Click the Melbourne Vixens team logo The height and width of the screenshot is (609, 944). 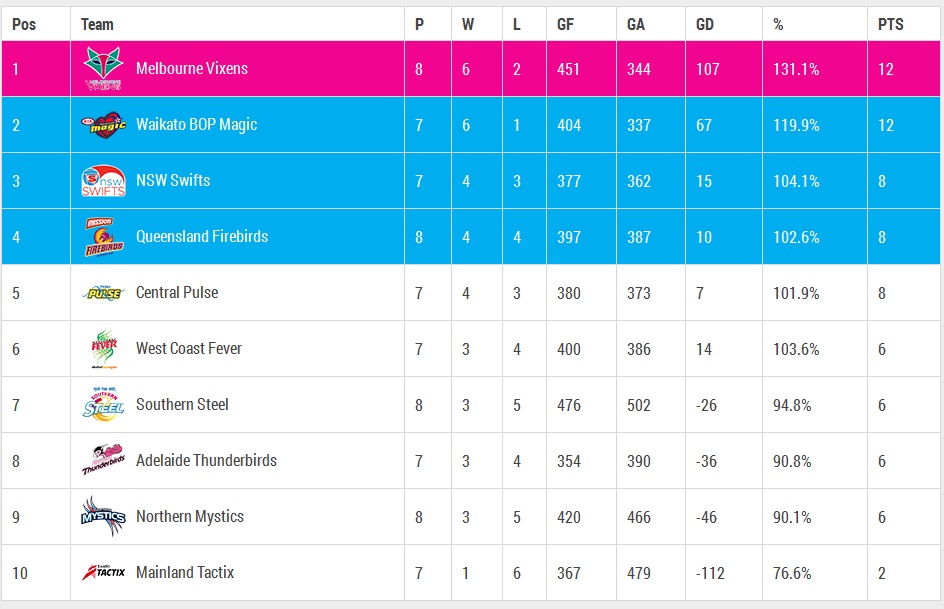pyautogui.click(x=103, y=69)
